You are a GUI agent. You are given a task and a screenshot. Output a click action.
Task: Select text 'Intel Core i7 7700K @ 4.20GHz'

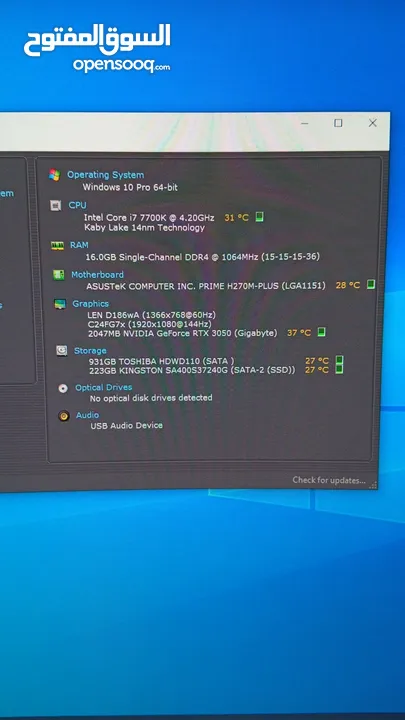pyautogui.click(x=149, y=217)
